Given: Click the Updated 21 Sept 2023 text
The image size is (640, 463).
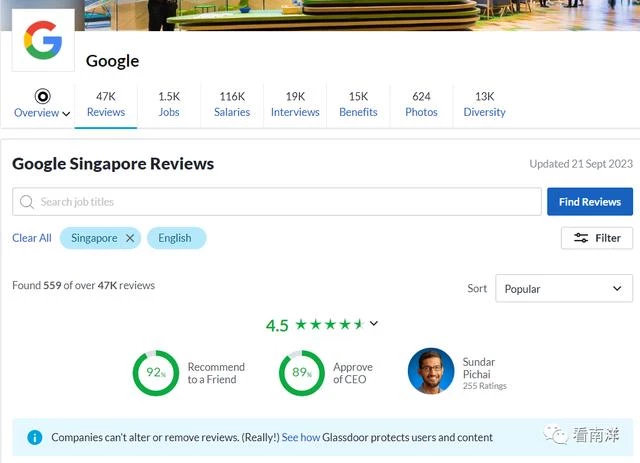Looking at the screenshot, I should point(581,164).
